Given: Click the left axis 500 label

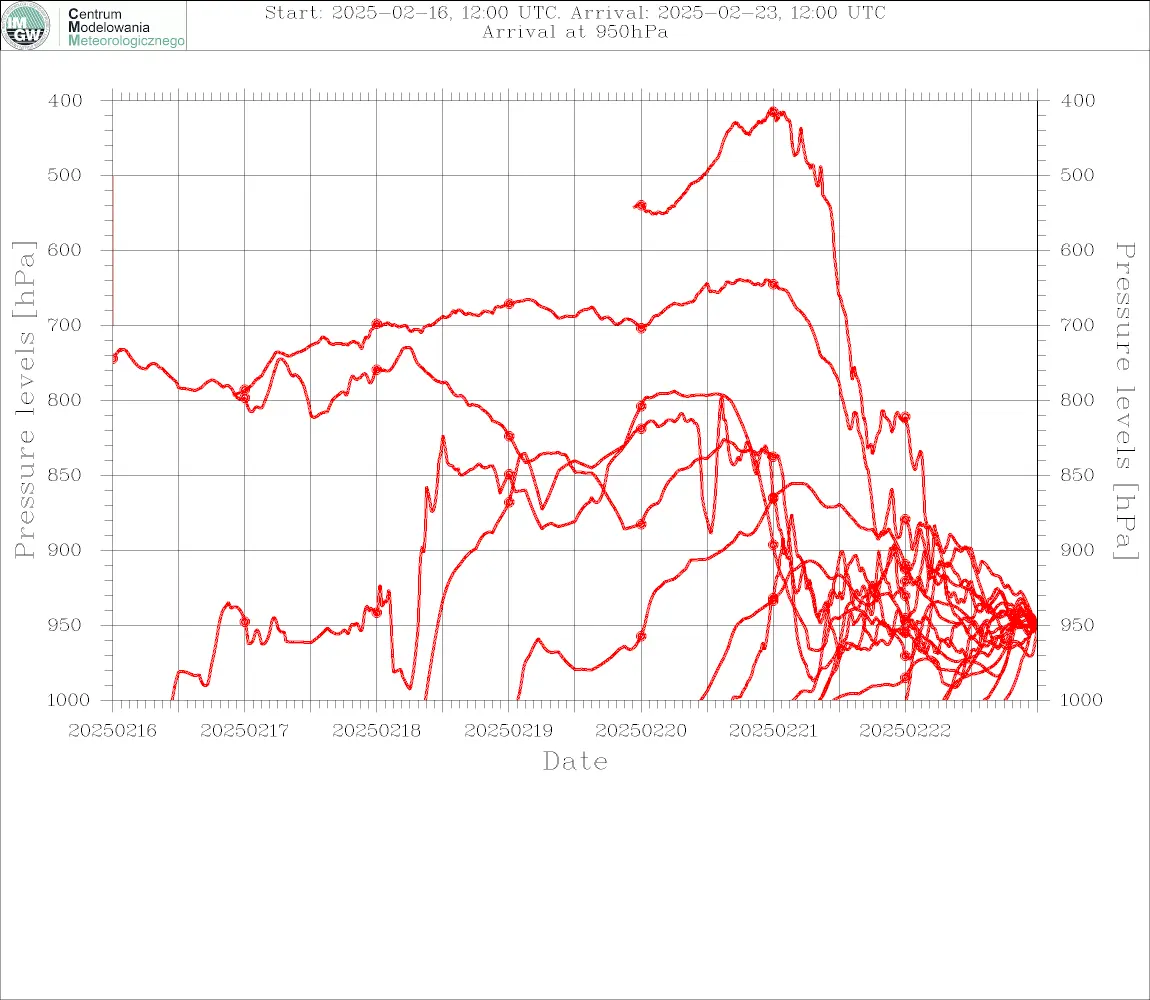Looking at the screenshot, I should click(x=65, y=175).
